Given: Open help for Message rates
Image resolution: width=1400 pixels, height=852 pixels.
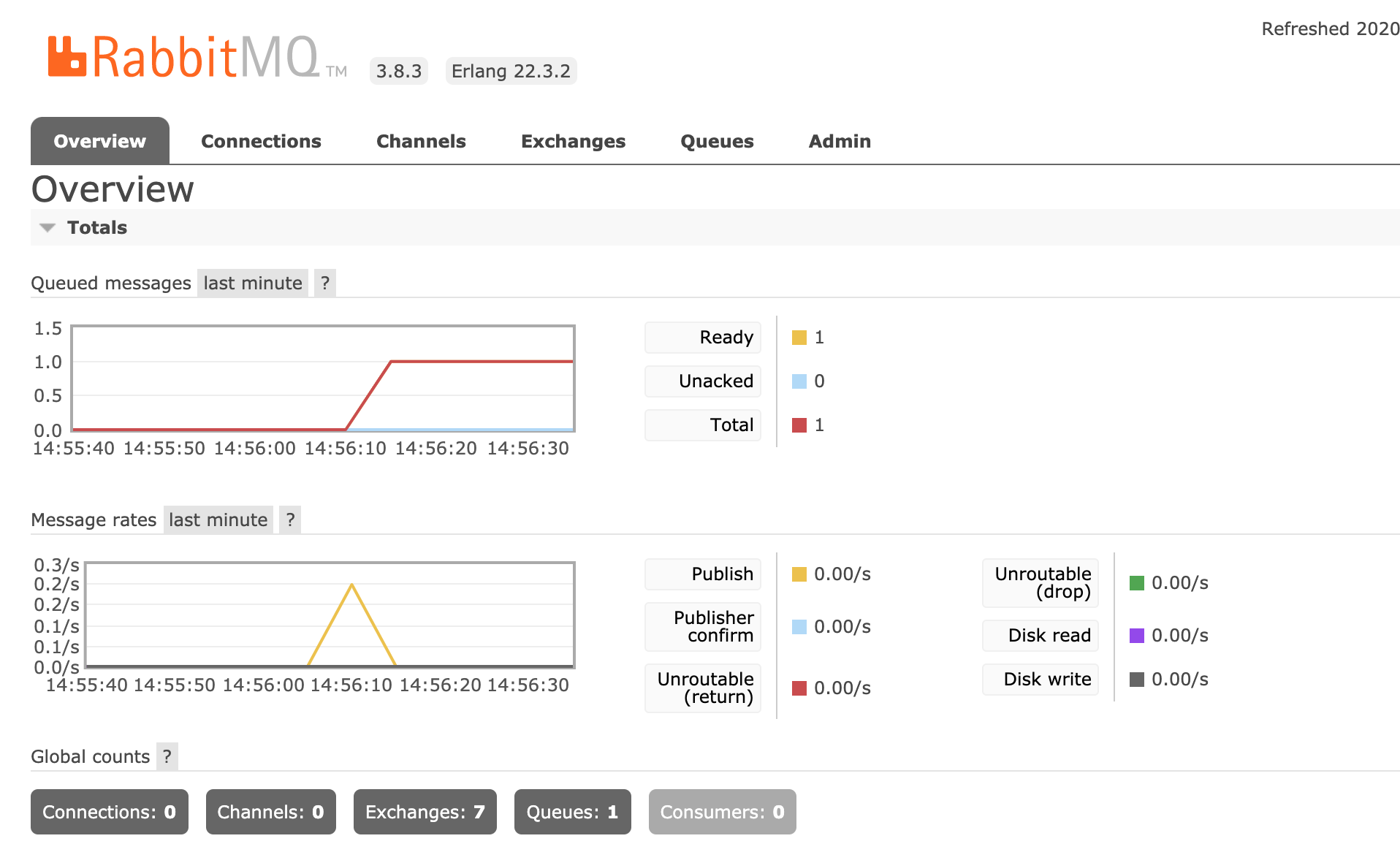Looking at the screenshot, I should coord(291,520).
